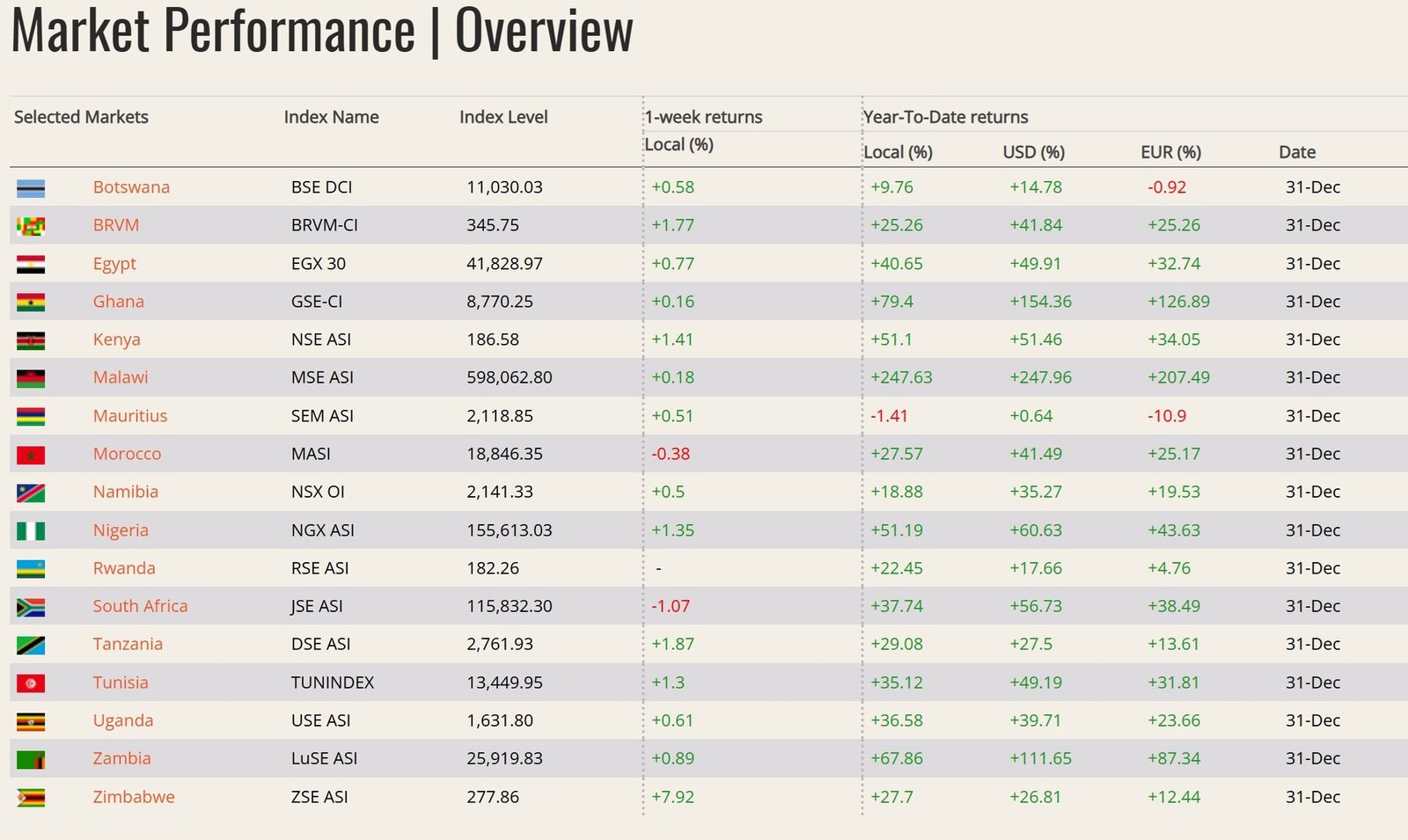
Task: Select the TUNINDEX index name
Action: (333, 682)
